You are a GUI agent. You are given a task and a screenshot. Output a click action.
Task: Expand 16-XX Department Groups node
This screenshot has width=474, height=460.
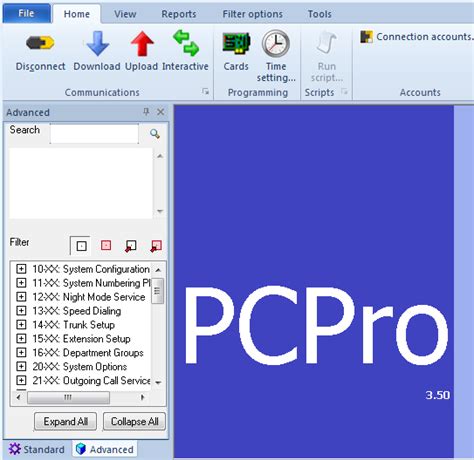click(21, 352)
